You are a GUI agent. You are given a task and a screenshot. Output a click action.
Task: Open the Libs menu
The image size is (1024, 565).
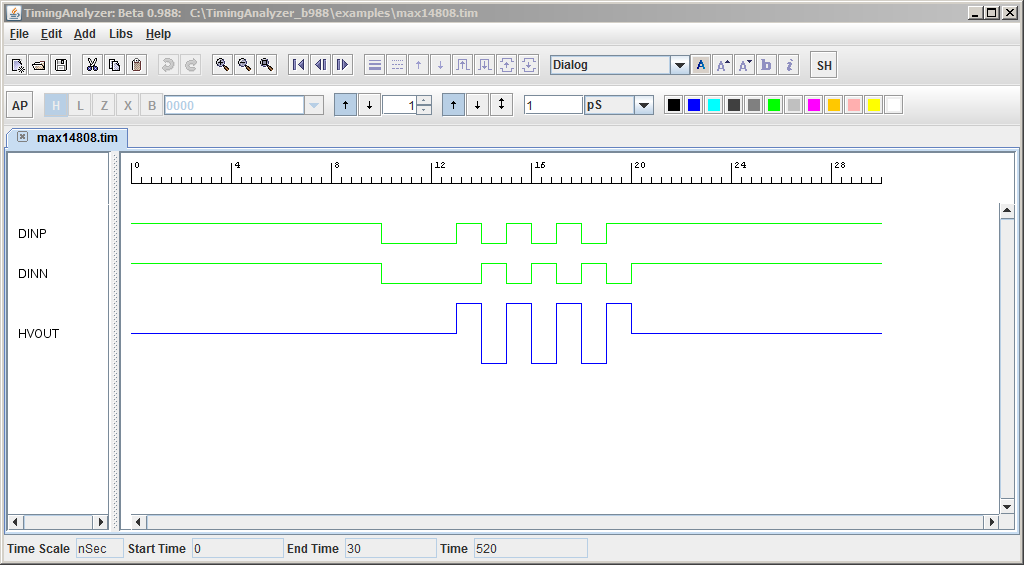(x=121, y=34)
